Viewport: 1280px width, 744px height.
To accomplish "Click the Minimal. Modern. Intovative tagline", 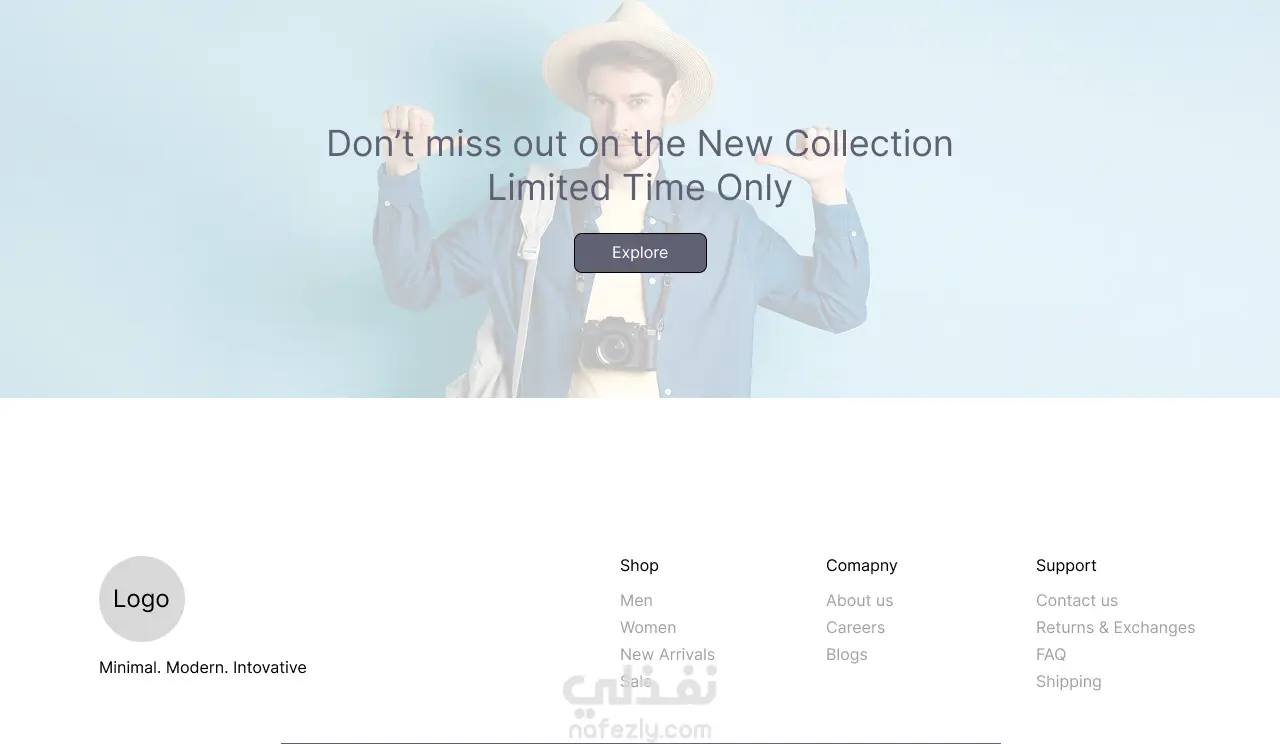I will pyautogui.click(x=203, y=667).
